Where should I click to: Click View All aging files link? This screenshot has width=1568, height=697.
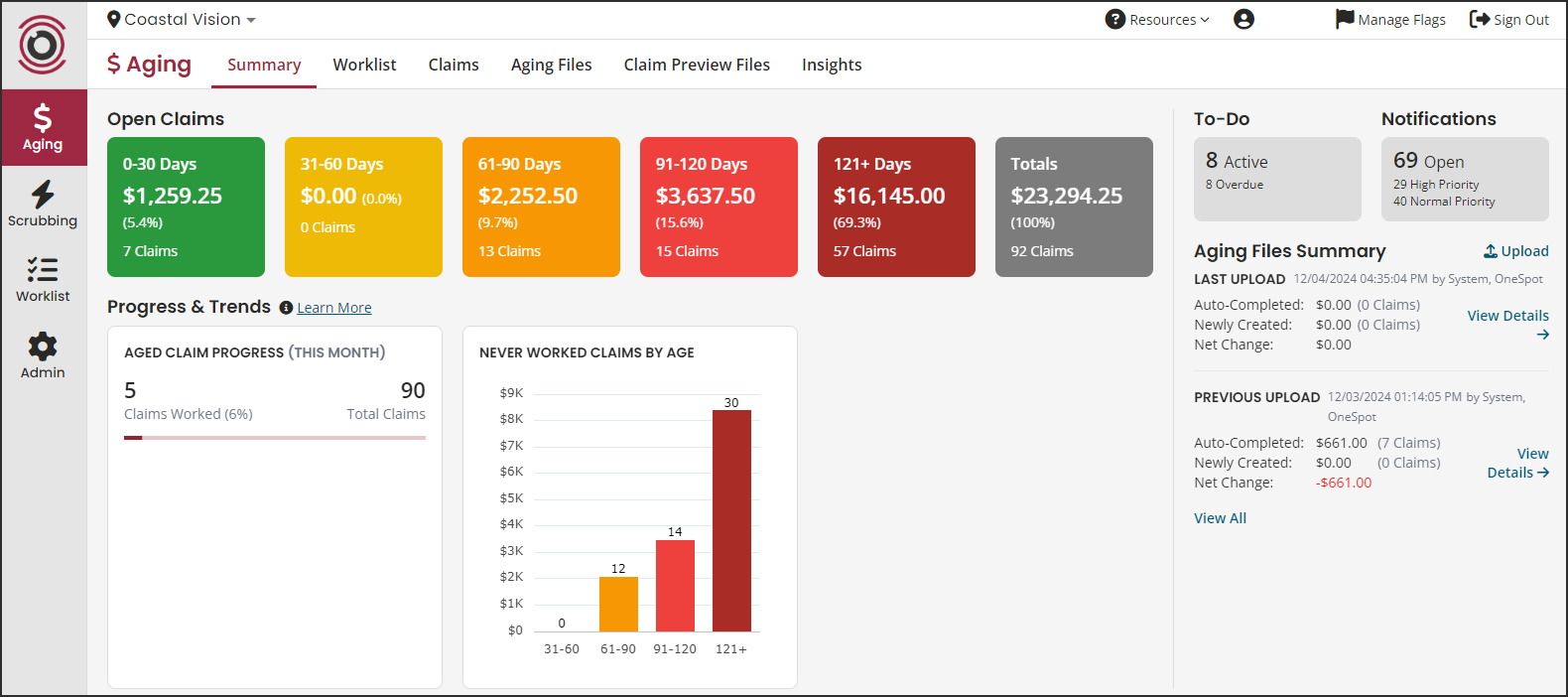coord(1220,518)
